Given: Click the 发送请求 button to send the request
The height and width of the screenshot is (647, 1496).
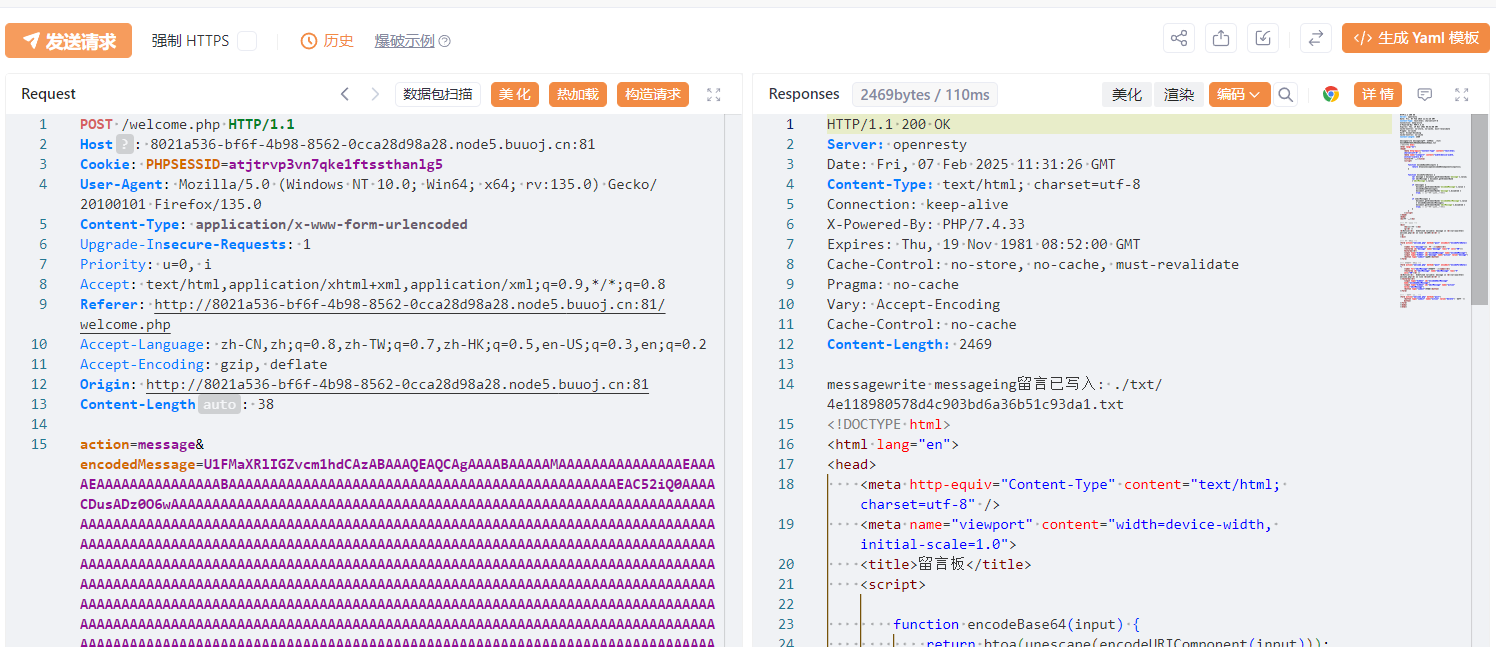Looking at the screenshot, I should pos(68,40).
